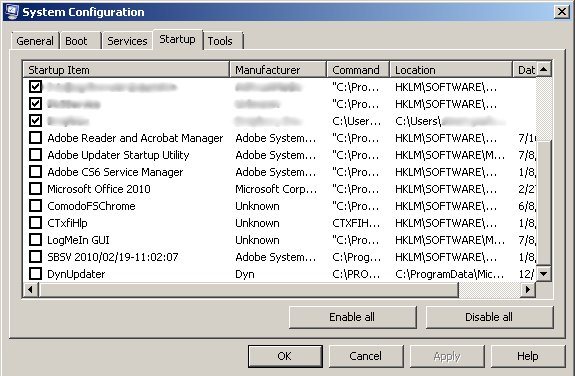Open Help for System Configuration

point(528,356)
